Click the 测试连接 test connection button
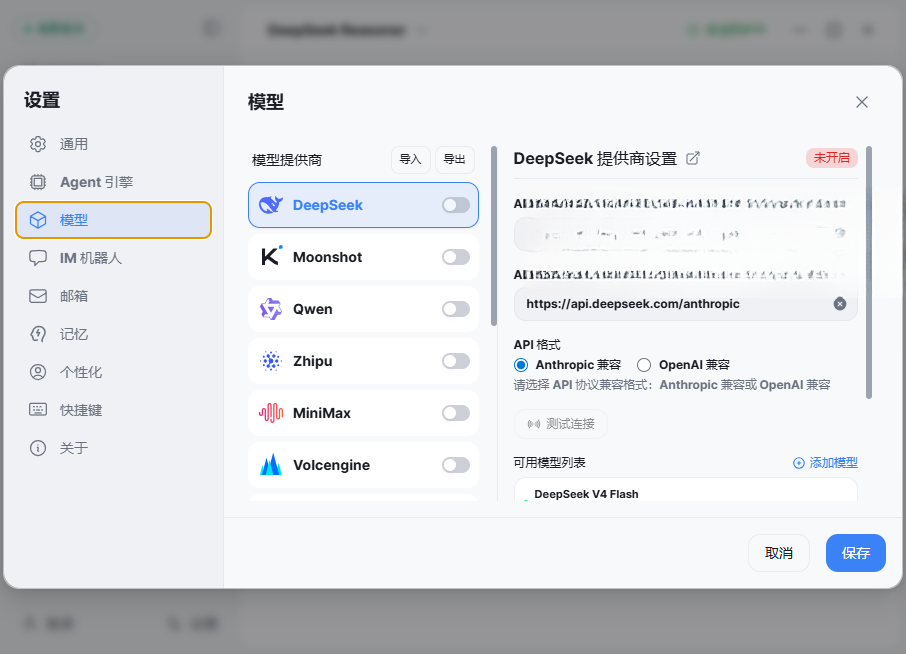906x654 pixels. click(x=560, y=424)
